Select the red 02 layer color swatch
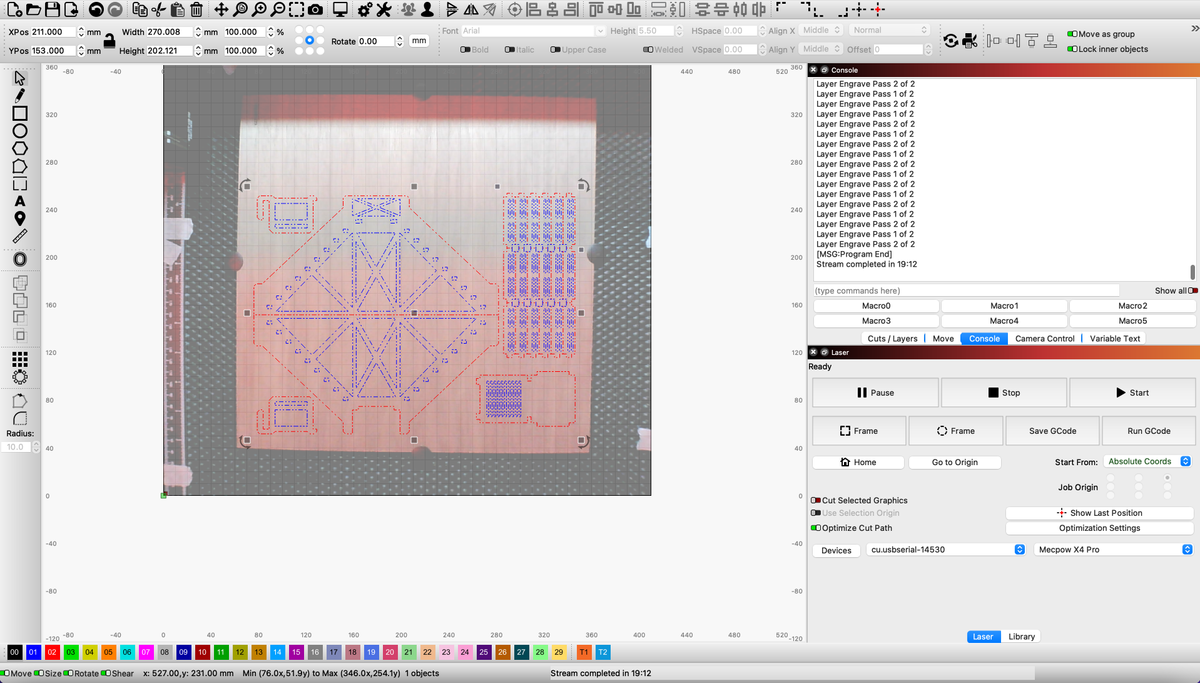The height and width of the screenshot is (683, 1200). (52, 652)
